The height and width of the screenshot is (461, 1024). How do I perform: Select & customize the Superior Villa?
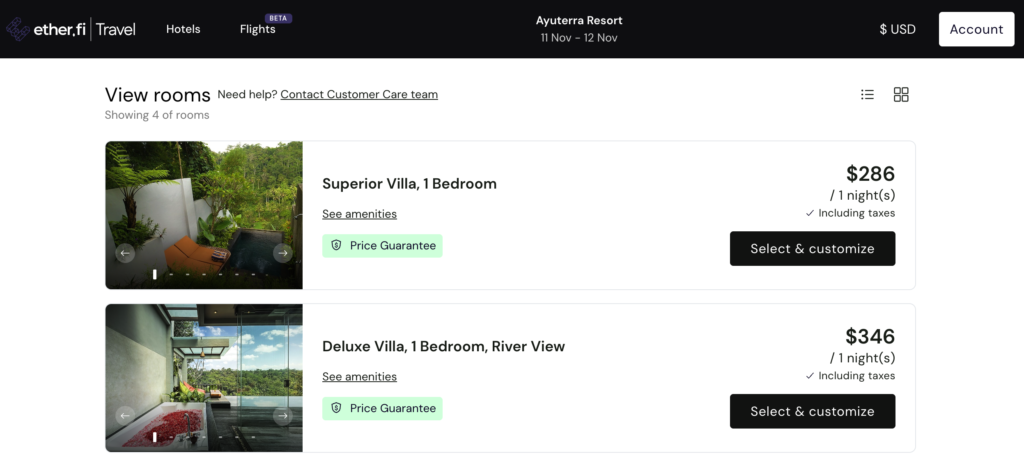(812, 249)
